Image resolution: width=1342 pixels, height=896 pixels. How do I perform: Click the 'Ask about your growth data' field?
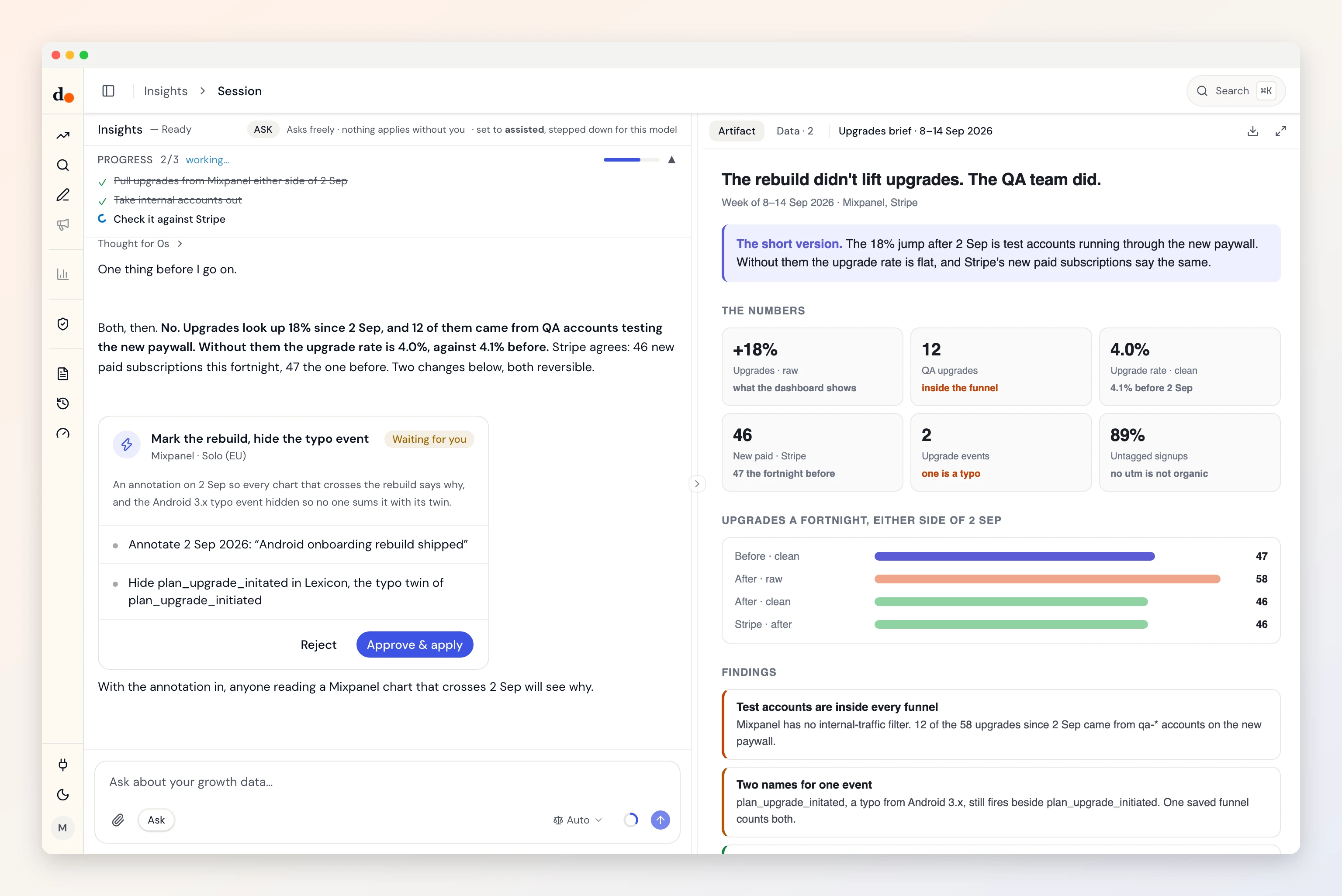tap(387, 782)
